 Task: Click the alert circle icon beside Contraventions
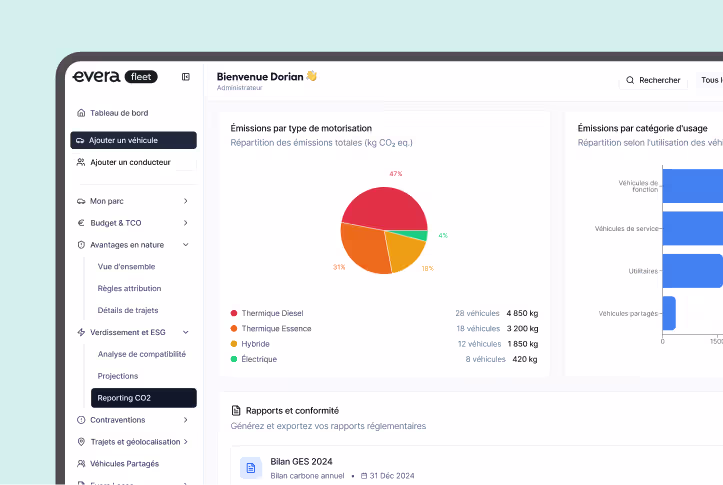(81, 420)
